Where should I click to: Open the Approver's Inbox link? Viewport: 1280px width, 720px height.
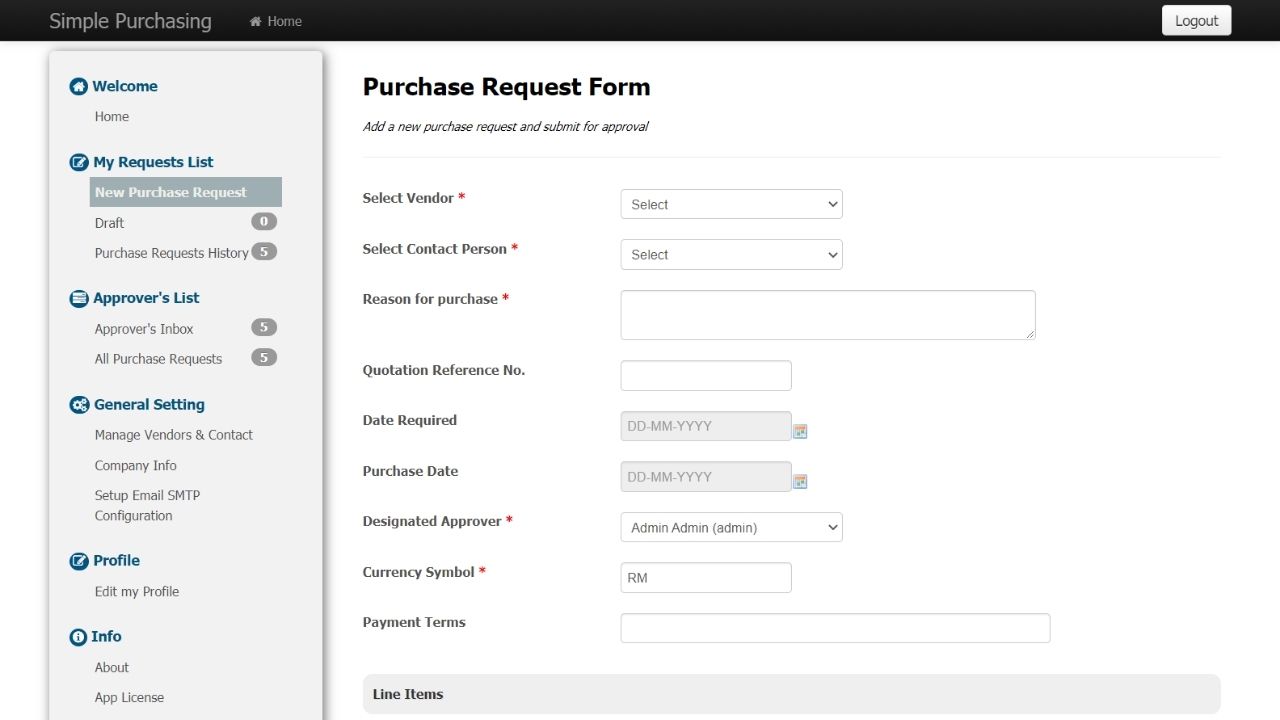click(144, 329)
